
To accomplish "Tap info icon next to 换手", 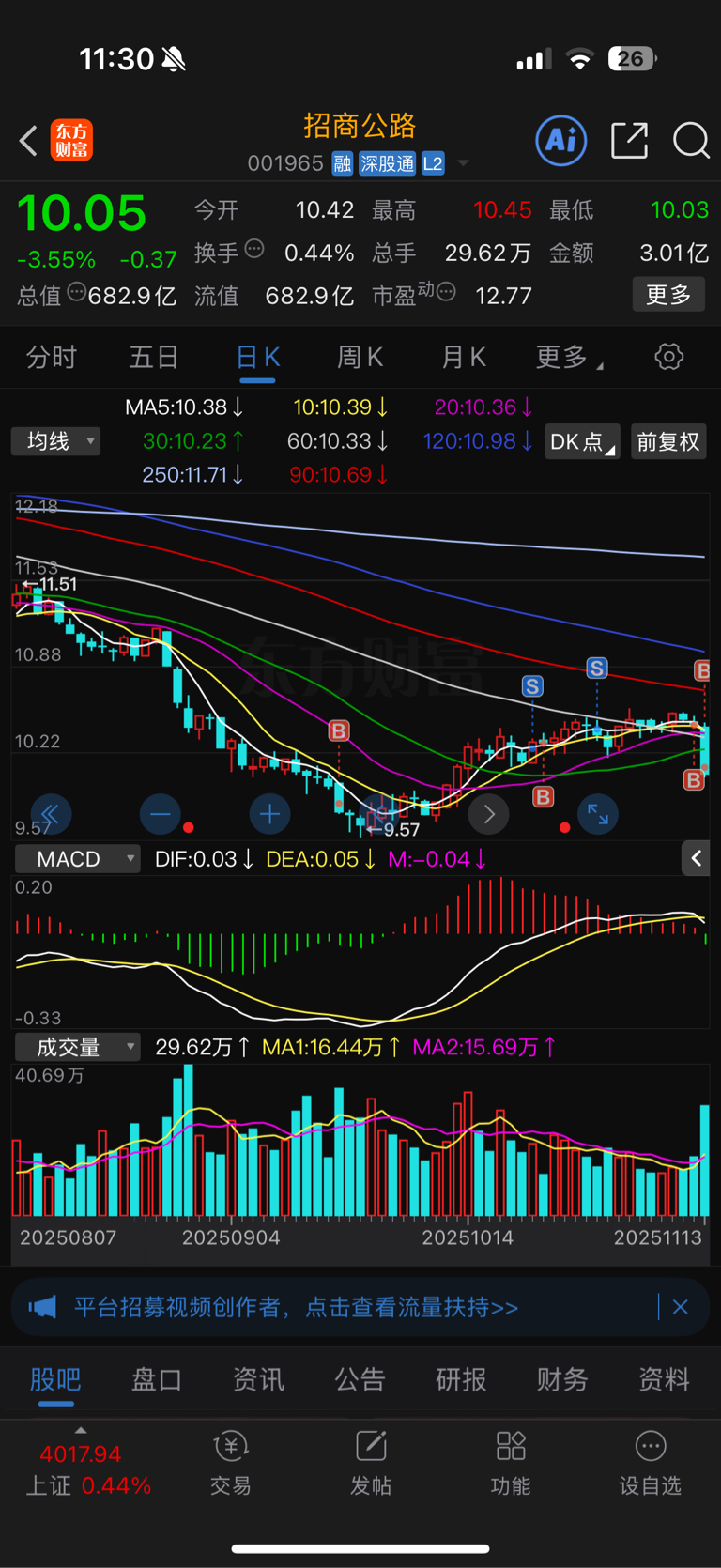I will (254, 249).
